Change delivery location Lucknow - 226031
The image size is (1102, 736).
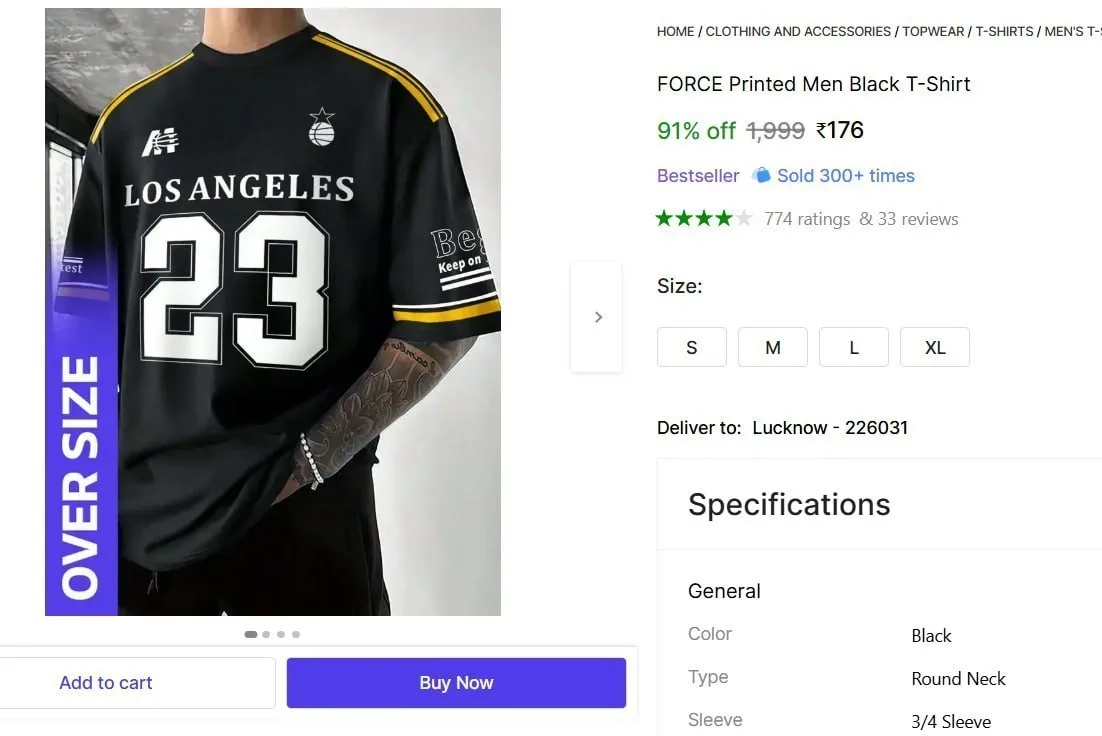point(830,427)
